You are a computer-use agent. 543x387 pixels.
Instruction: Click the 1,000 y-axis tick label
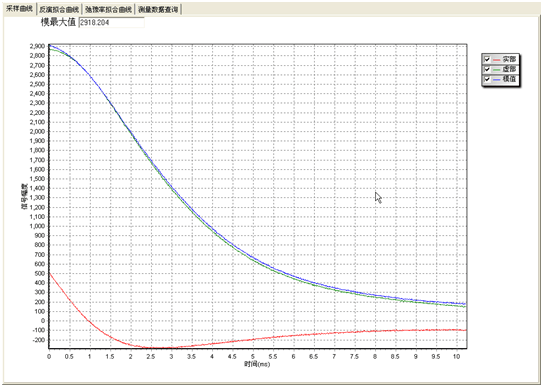click(x=37, y=226)
